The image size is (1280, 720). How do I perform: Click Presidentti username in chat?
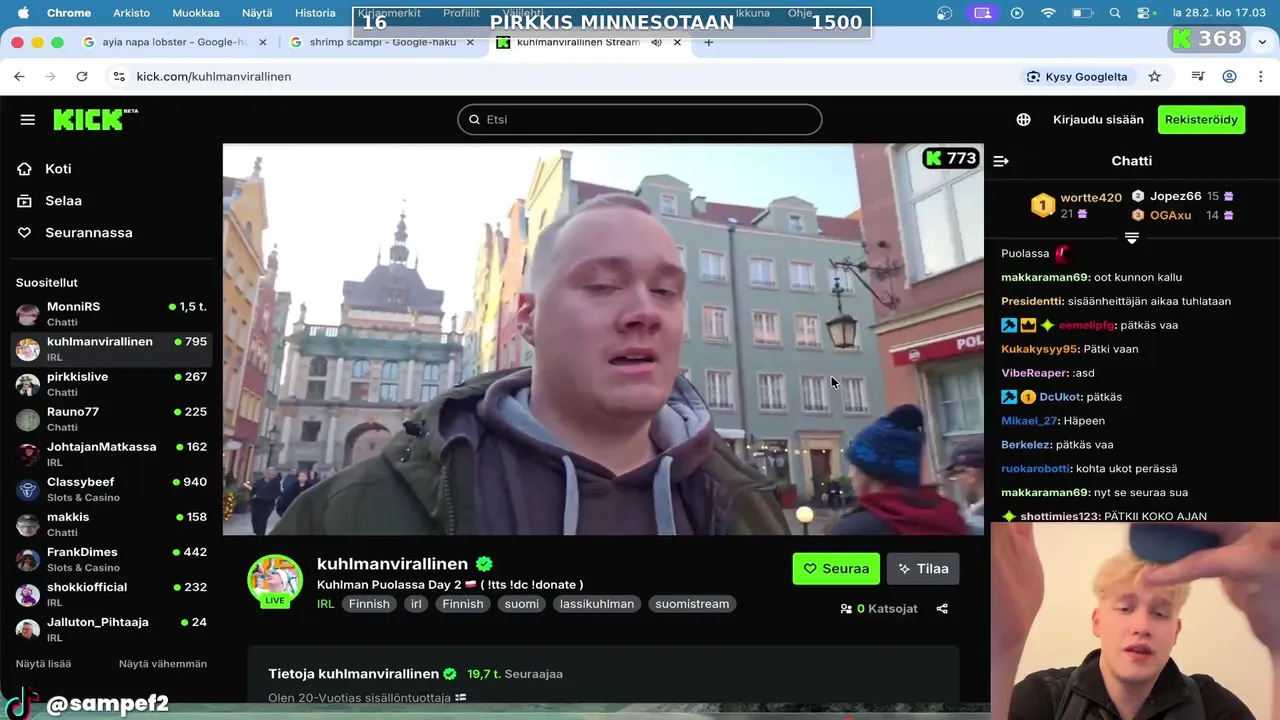point(1032,301)
